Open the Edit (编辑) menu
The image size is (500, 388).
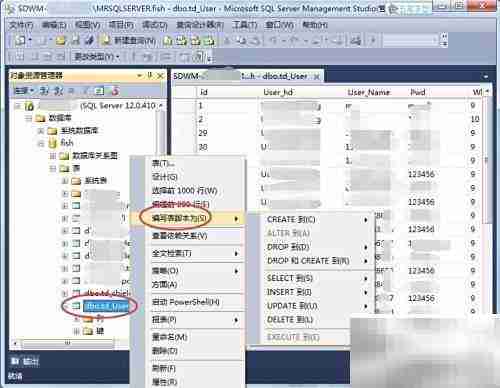click(x=54, y=25)
